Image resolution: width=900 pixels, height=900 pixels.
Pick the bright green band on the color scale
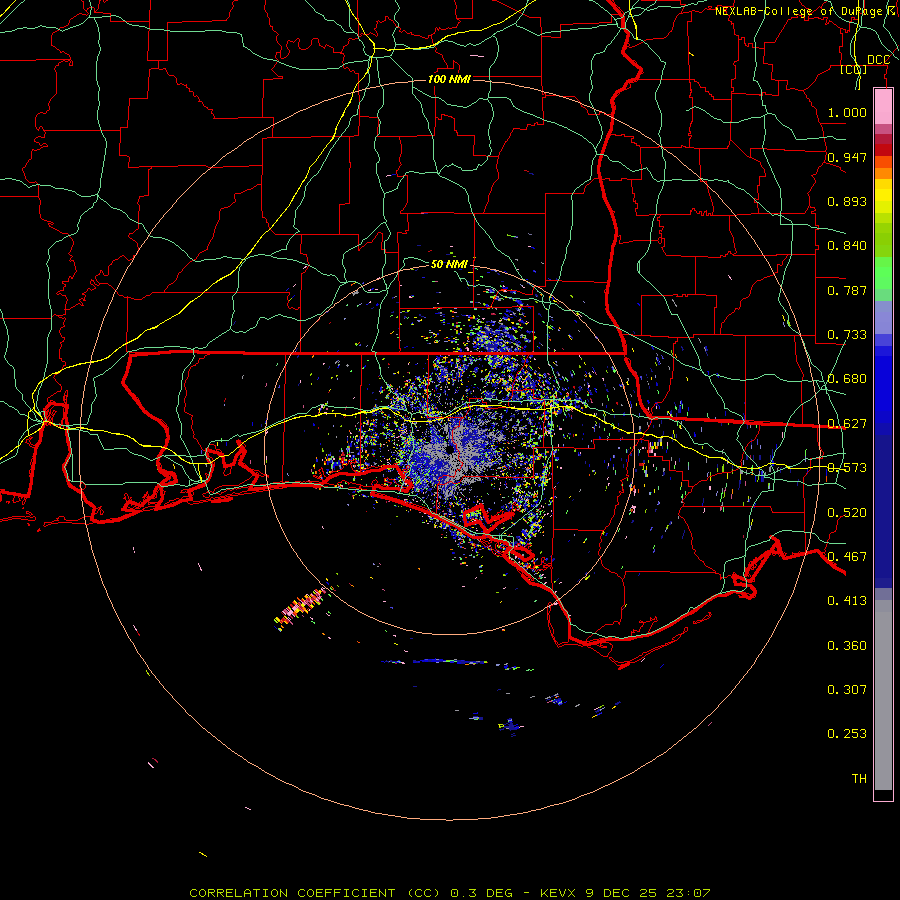click(883, 273)
